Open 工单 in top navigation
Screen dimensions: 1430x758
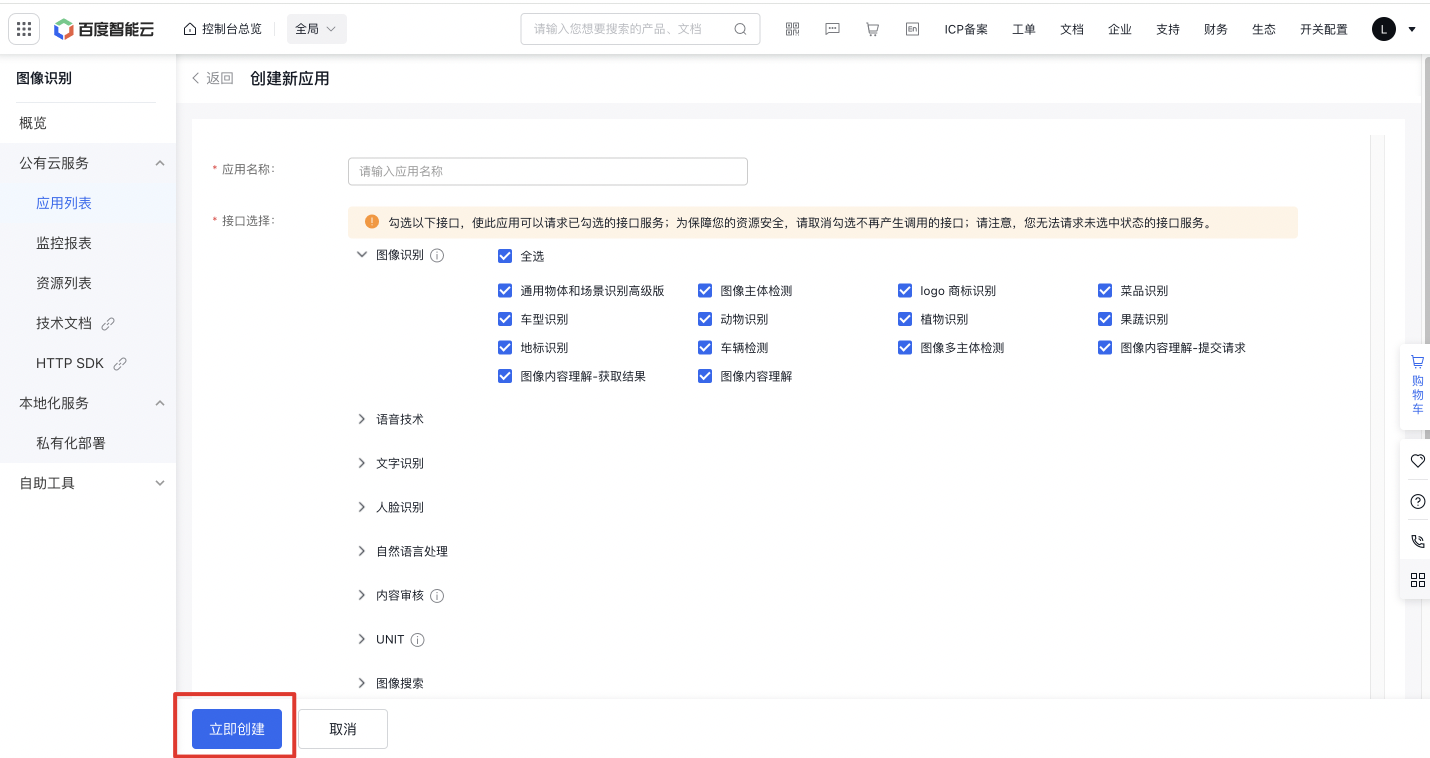click(1024, 29)
